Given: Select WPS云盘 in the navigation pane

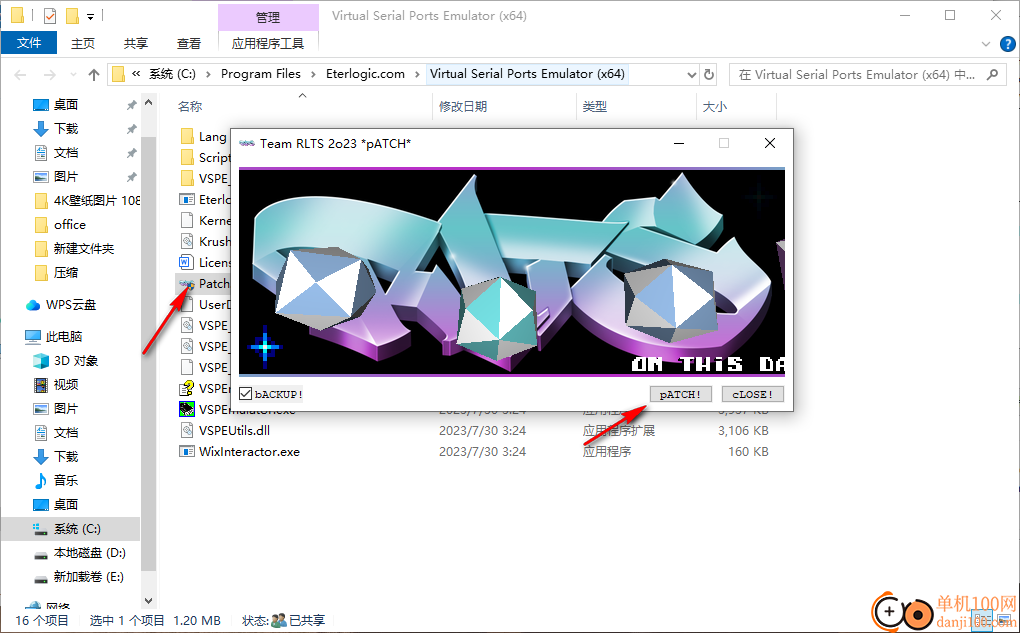Looking at the screenshot, I should (x=70, y=304).
